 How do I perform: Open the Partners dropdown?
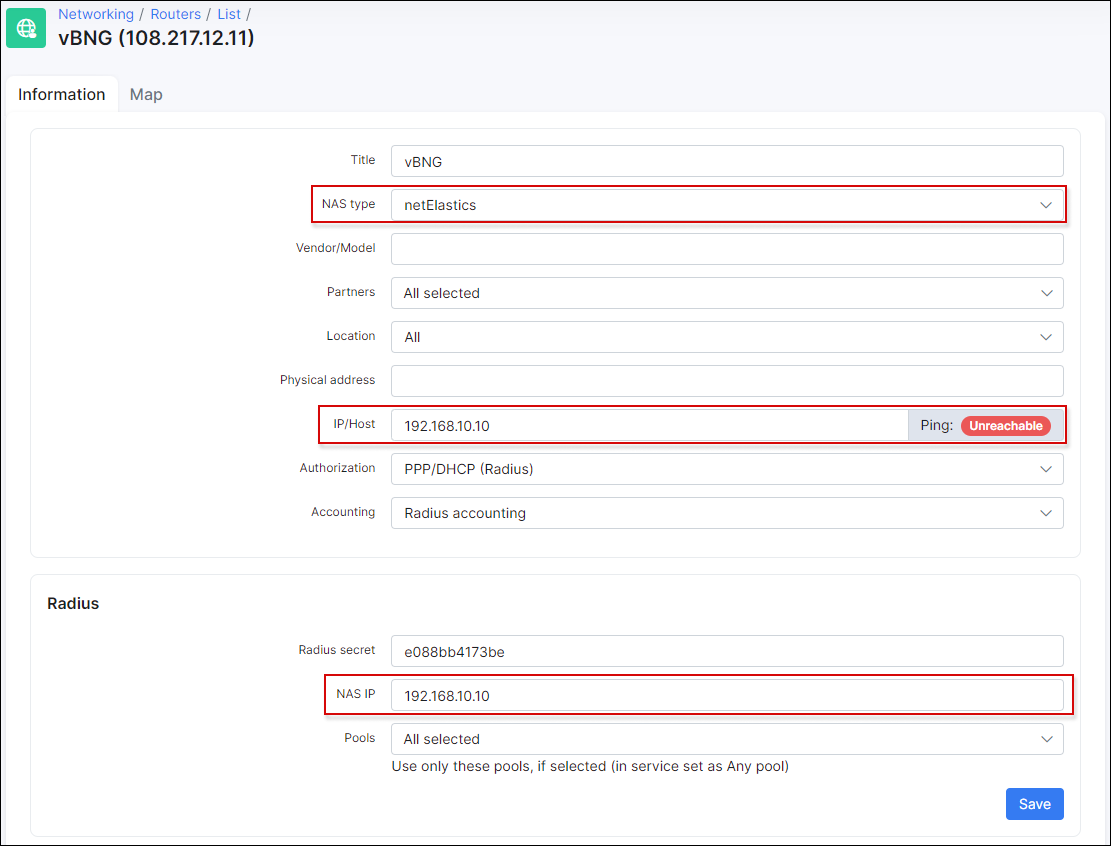727,293
